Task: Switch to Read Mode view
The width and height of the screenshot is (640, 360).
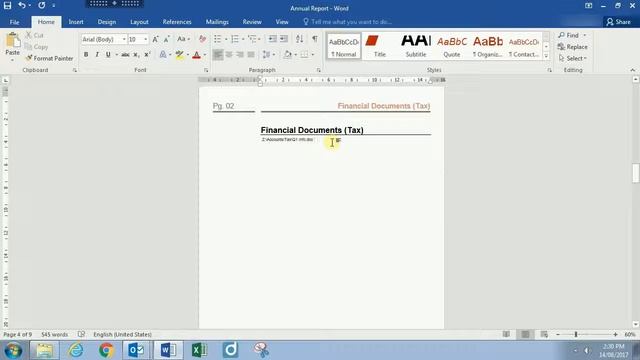Action: 506,334
